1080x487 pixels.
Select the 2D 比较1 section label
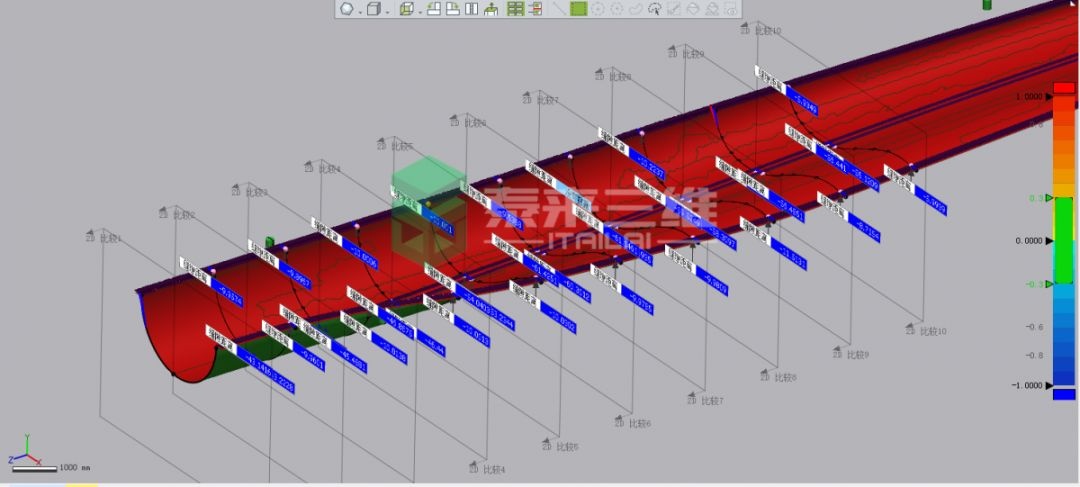click(103, 238)
